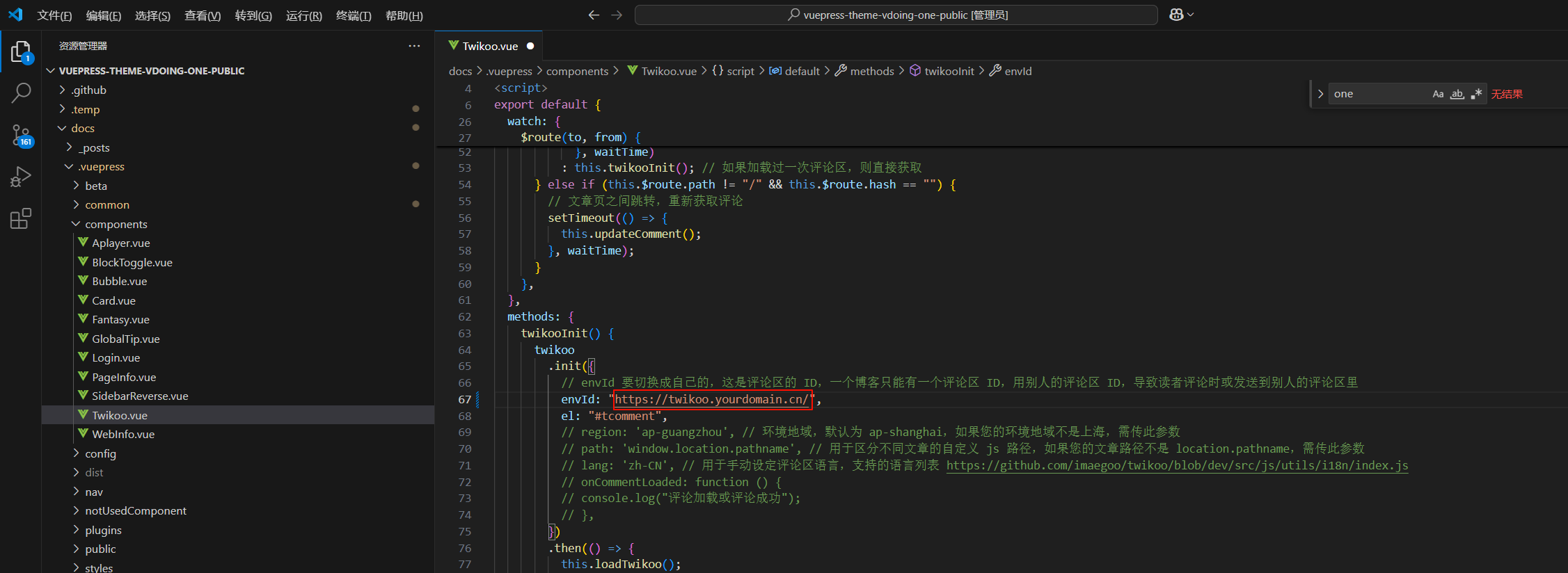Toggle Match Case in find widget
This screenshot has height=573, width=1568.
click(1438, 94)
